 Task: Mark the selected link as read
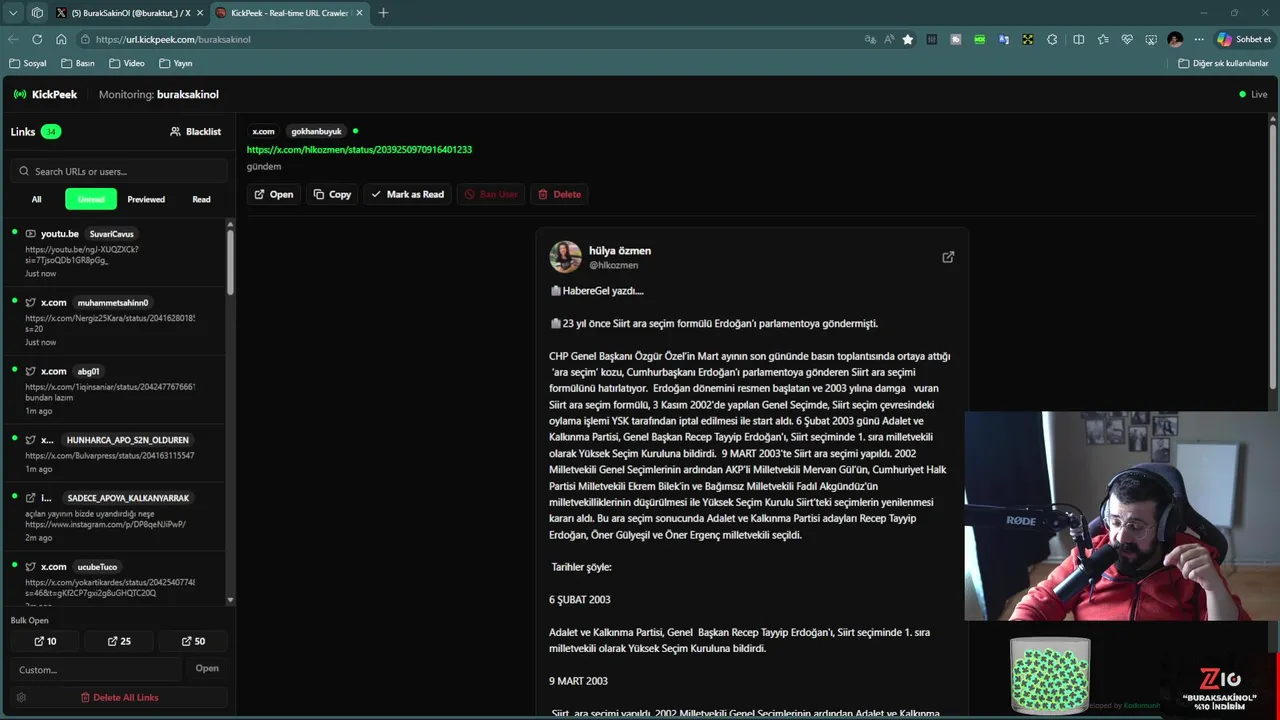coord(407,194)
